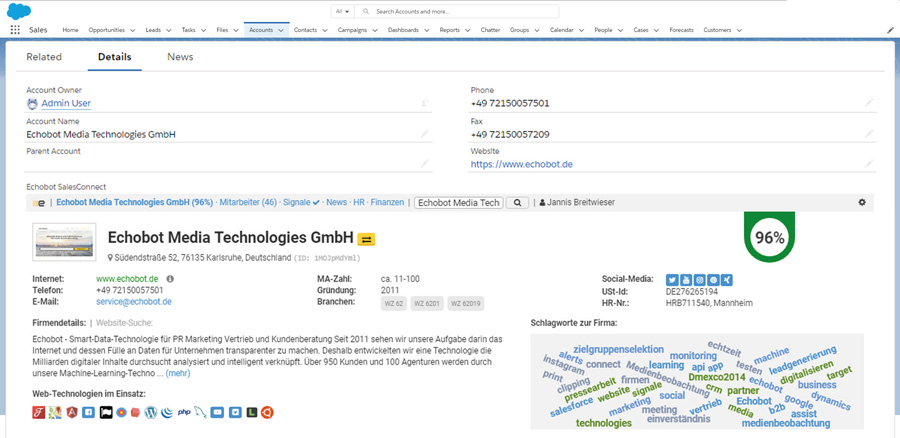Click the Website-Suche tab label
Image resolution: width=900 pixels, height=438 pixels.
pyautogui.click(x=125, y=323)
